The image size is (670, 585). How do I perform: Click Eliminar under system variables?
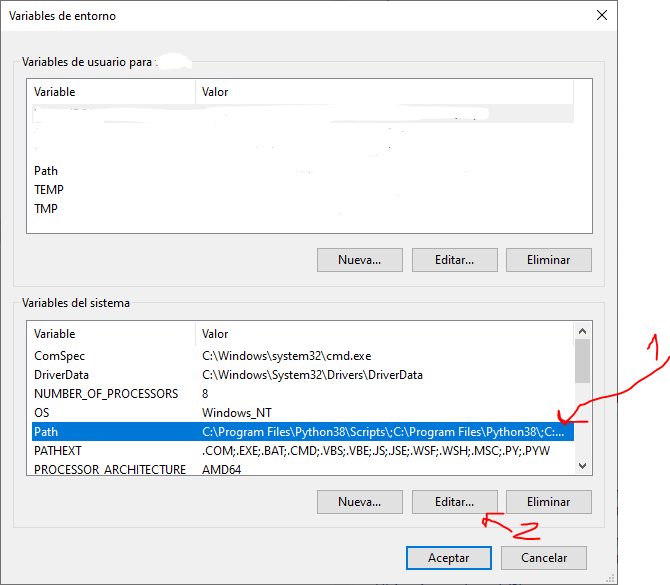pos(548,501)
